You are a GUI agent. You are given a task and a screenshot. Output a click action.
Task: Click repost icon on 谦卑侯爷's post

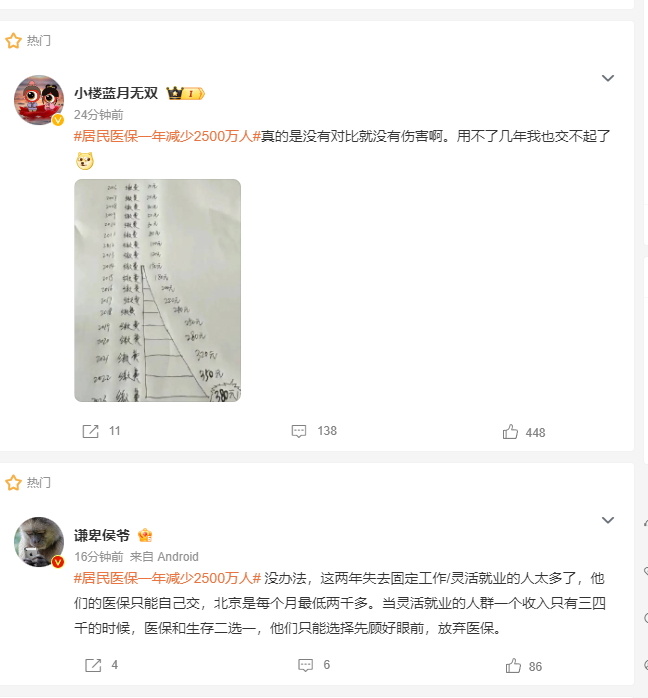(x=93, y=665)
